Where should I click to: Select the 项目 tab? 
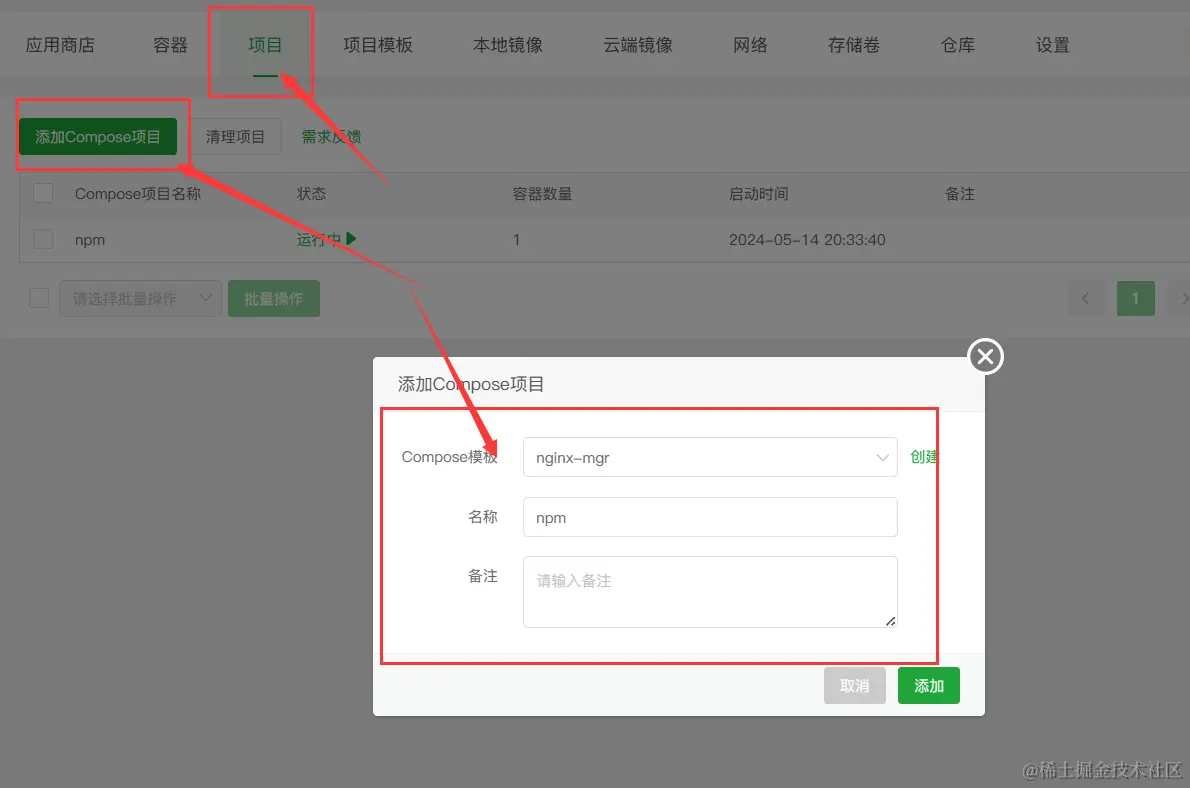(x=265, y=45)
